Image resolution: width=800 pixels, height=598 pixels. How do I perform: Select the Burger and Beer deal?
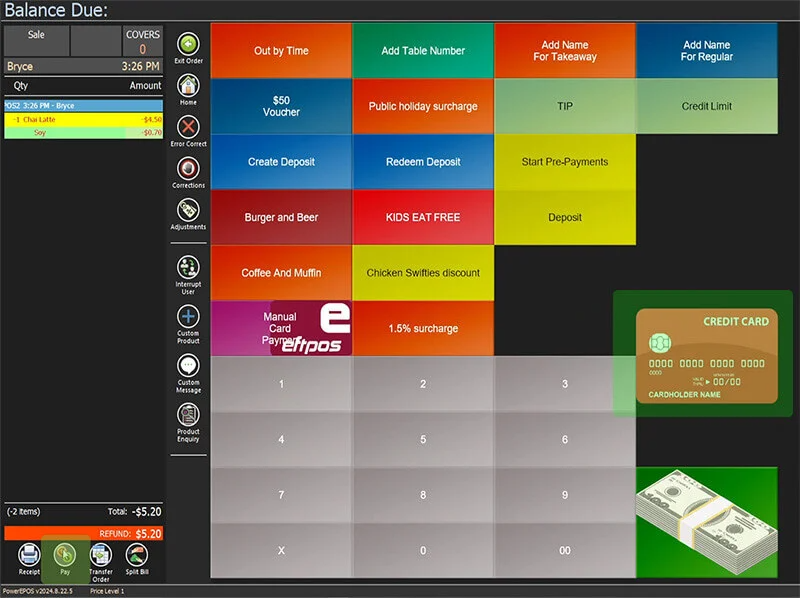(x=281, y=217)
